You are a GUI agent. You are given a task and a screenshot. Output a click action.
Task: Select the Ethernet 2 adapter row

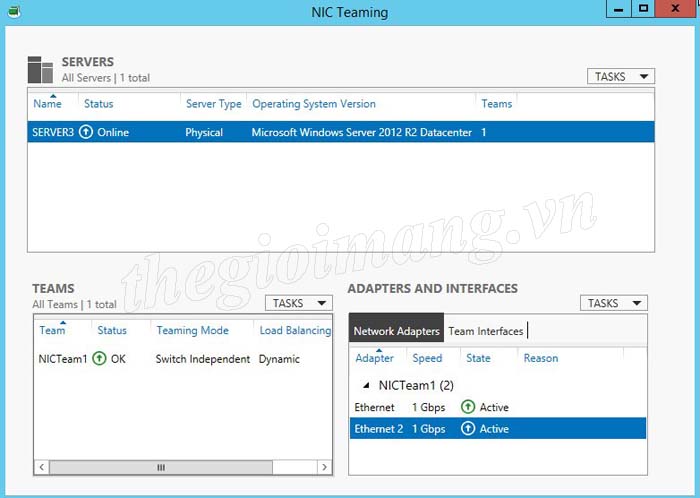(x=498, y=428)
